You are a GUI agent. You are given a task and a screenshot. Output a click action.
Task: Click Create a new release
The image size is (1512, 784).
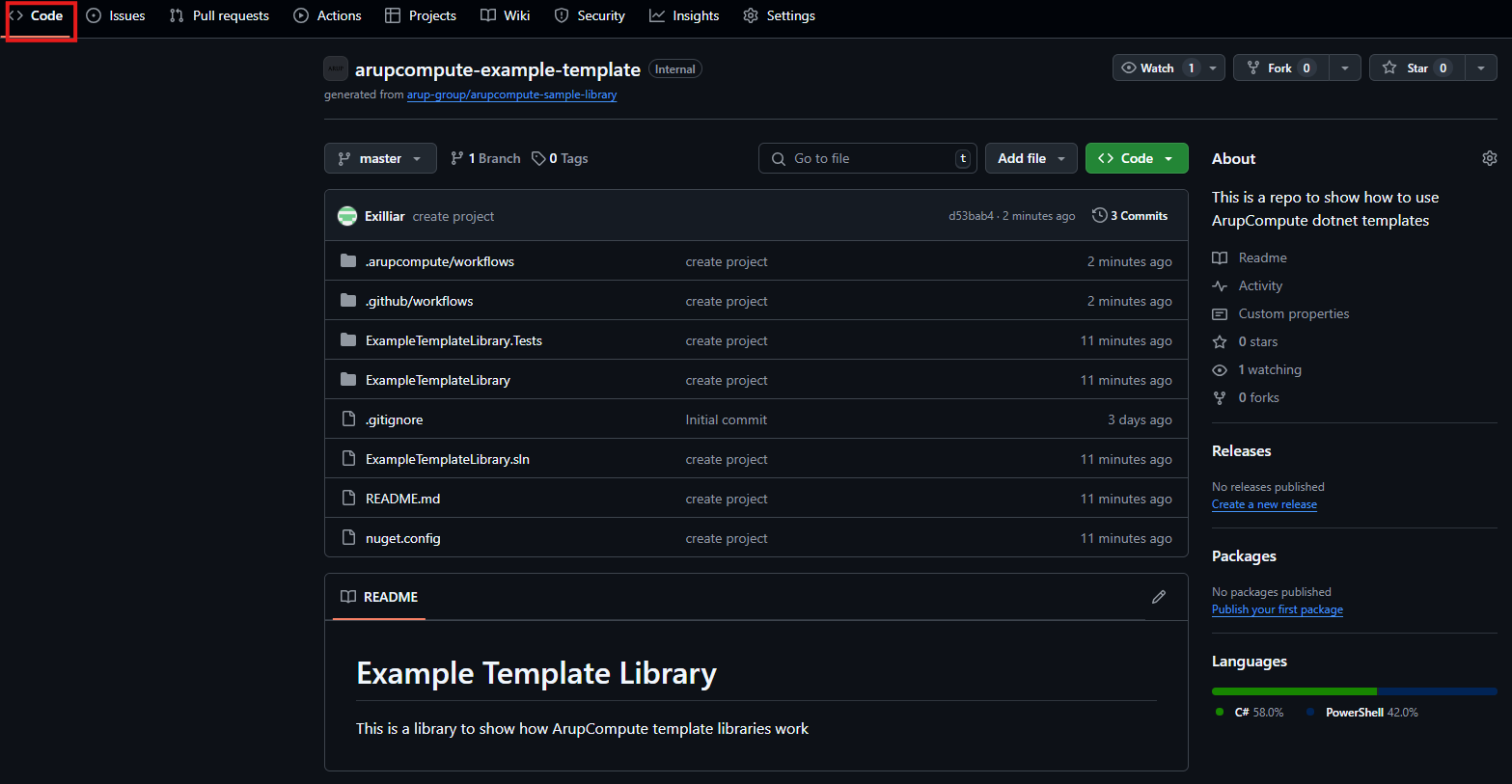coord(1264,504)
